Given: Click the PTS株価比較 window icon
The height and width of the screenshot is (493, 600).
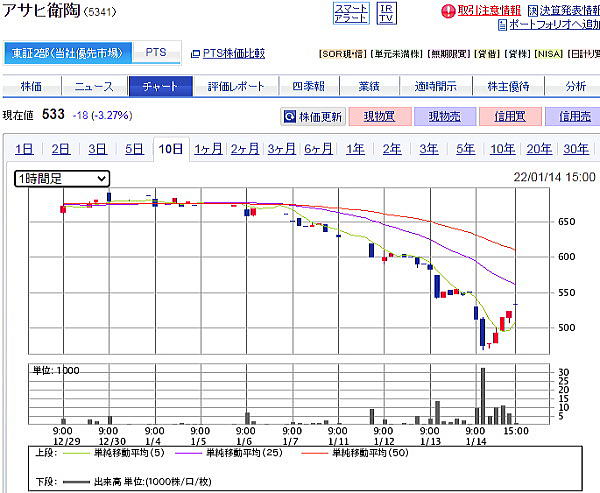Looking at the screenshot, I should [x=194, y=53].
